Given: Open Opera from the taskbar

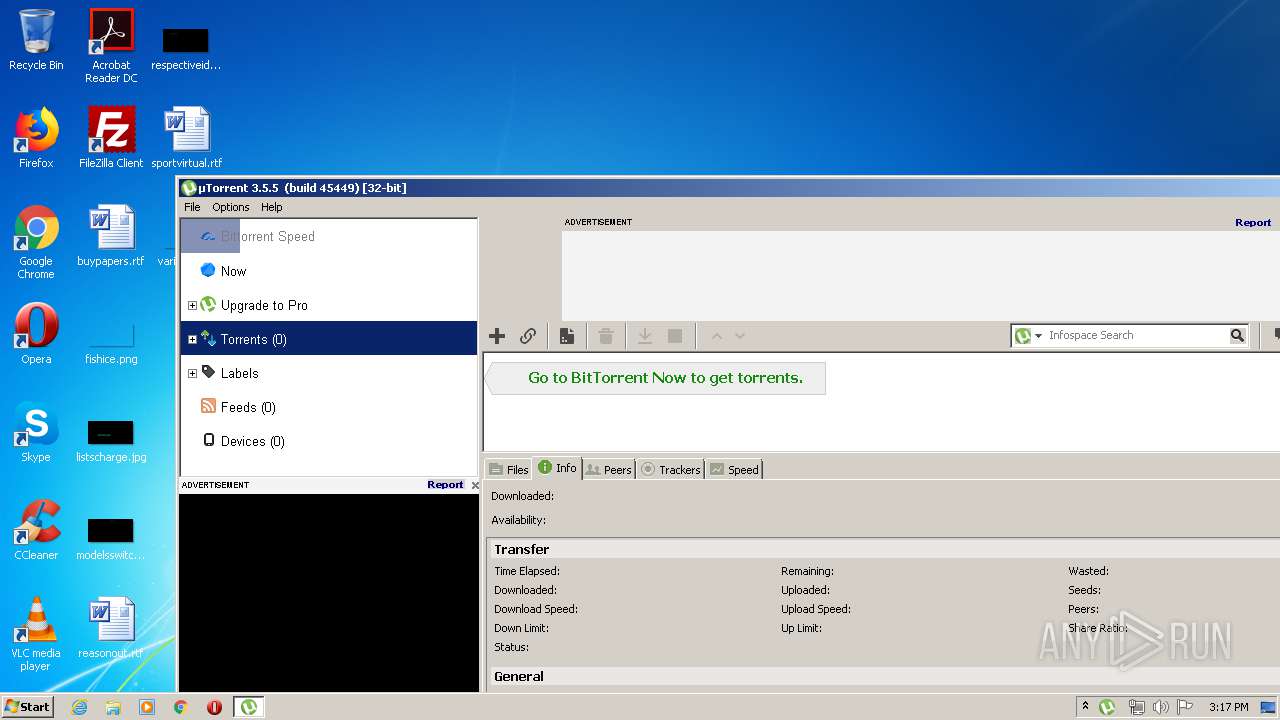Looking at the screenshot, I should pos(214,707).
